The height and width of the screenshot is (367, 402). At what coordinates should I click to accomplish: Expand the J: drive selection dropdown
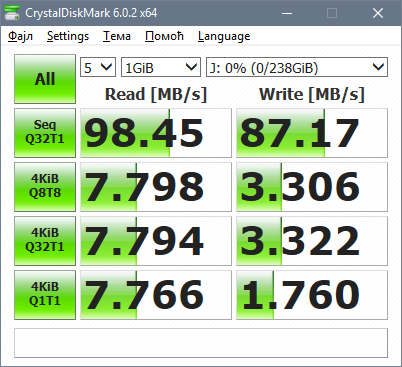pos(297,67)
